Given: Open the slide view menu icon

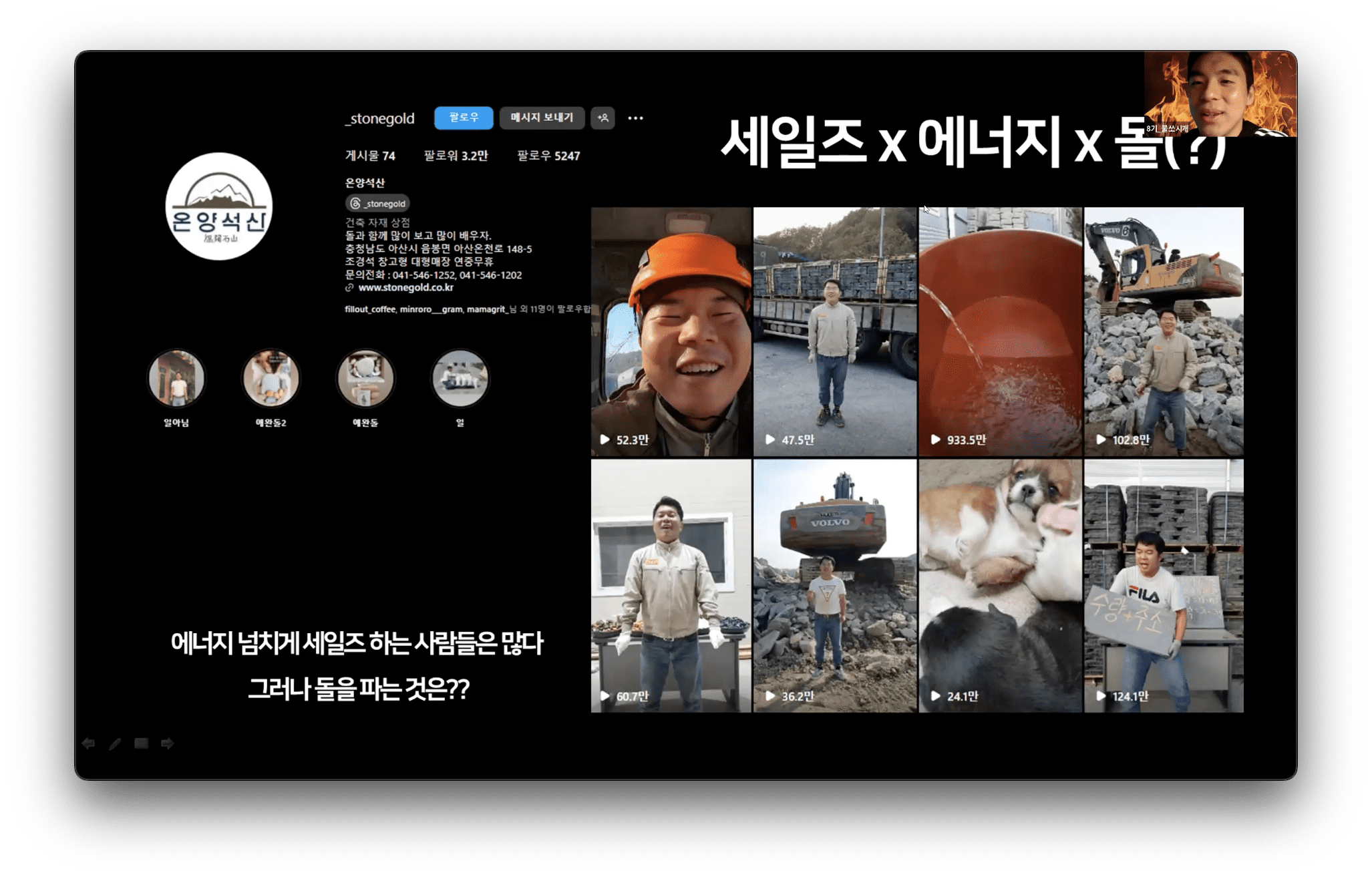Looking at the screenshot, I should [141, 743].
